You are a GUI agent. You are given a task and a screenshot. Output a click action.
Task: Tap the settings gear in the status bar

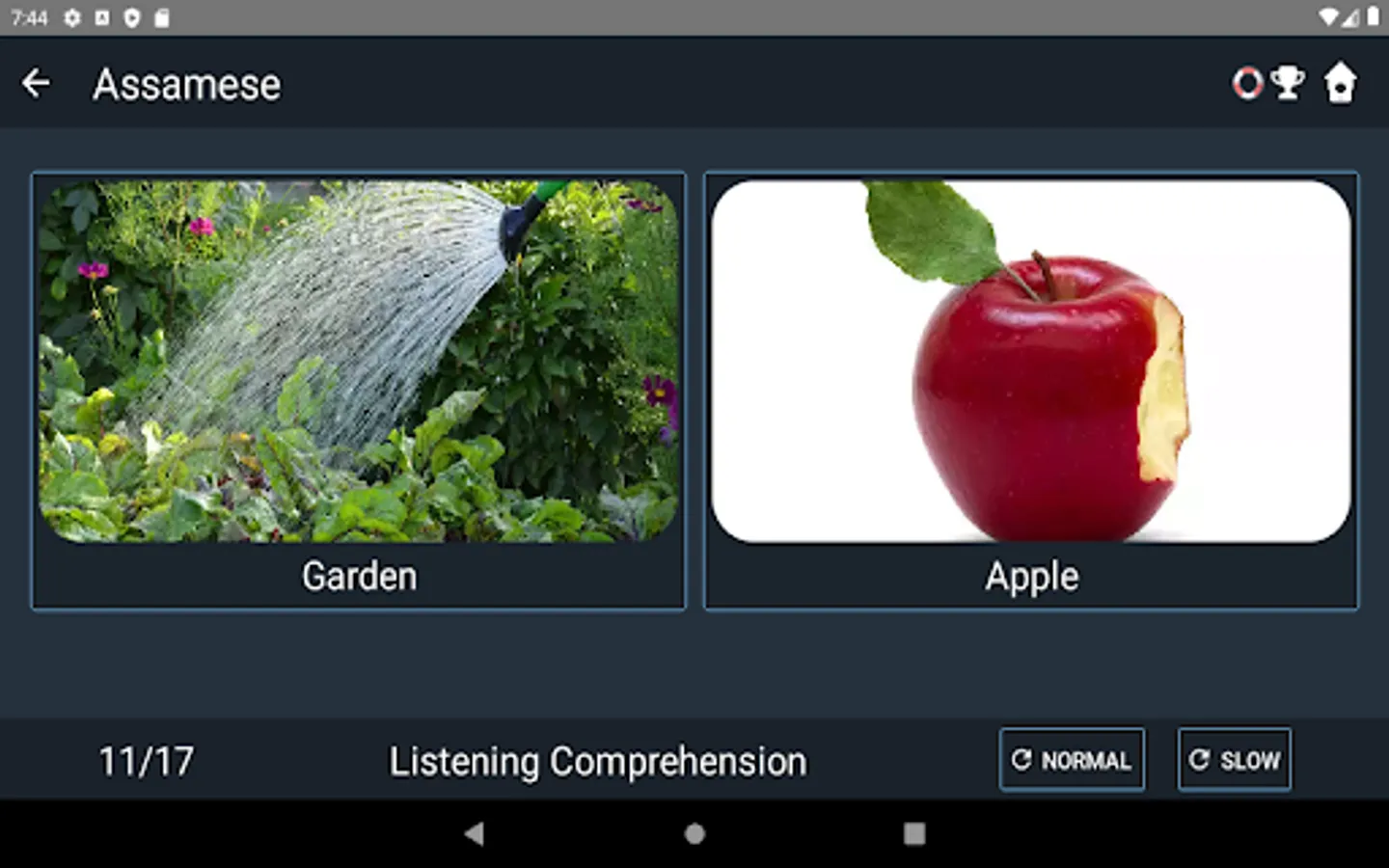tap(72, 18)
